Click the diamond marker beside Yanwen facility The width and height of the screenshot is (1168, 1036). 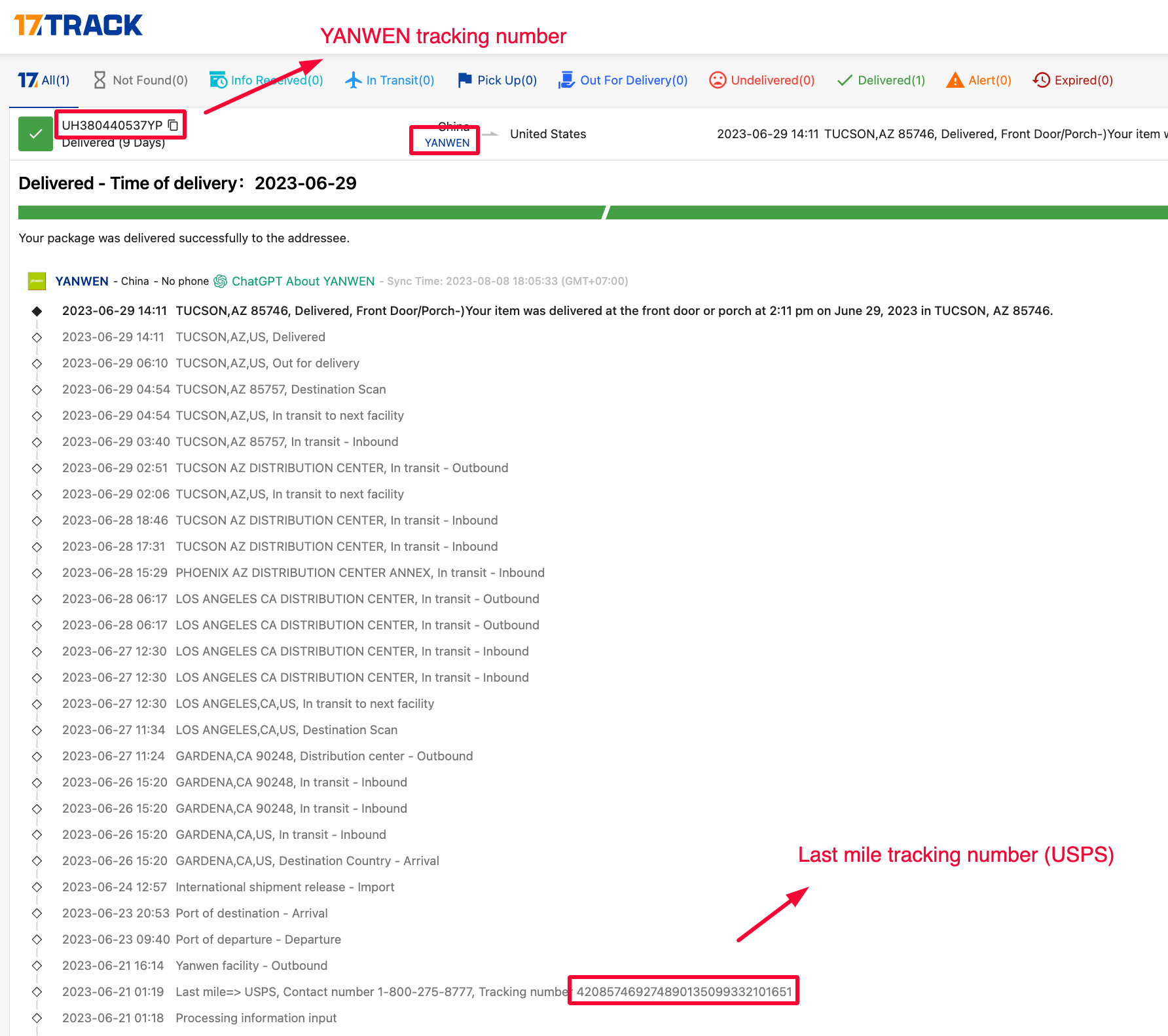coord(37,966)
